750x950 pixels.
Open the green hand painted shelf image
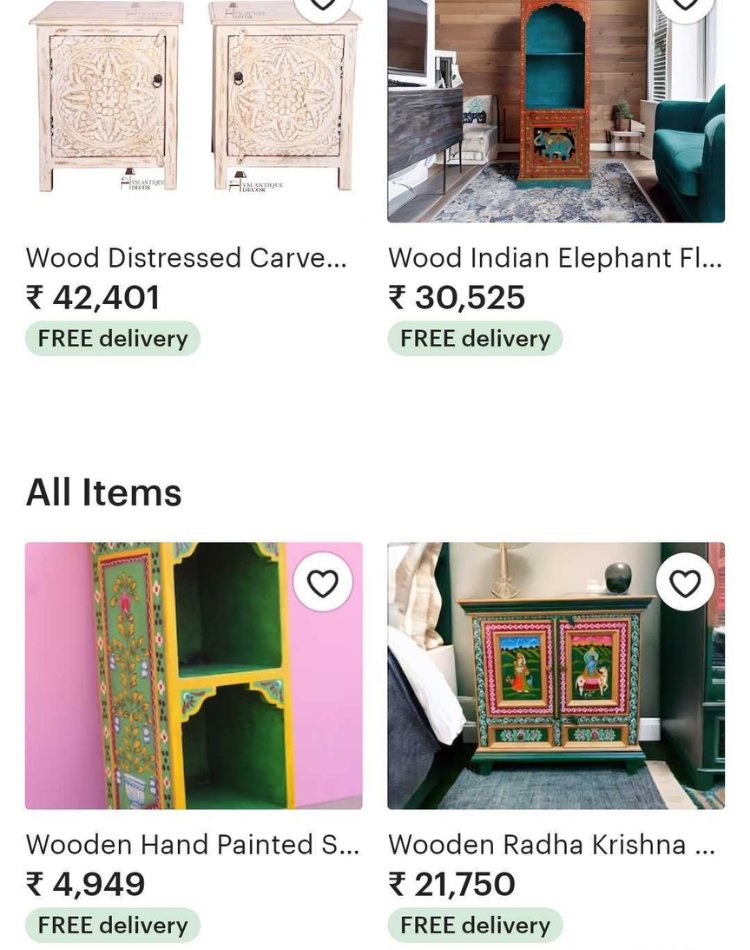[194, 676]
